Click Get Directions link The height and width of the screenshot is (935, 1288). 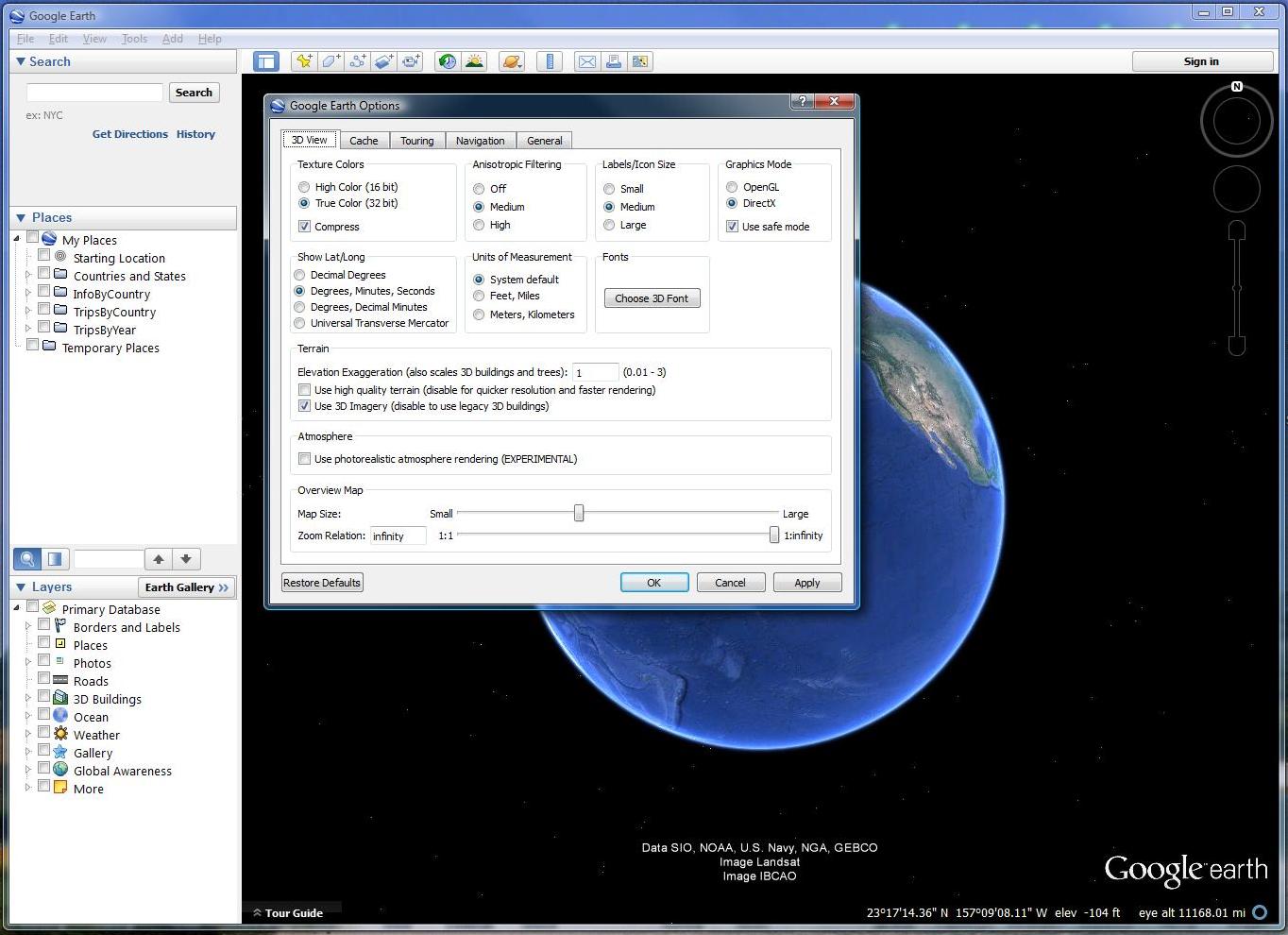pos(130,134)
